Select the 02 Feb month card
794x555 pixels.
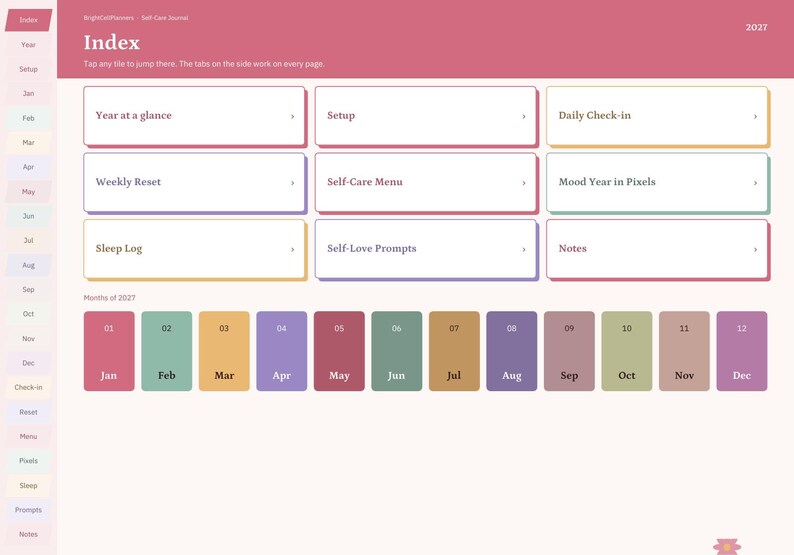167,351
